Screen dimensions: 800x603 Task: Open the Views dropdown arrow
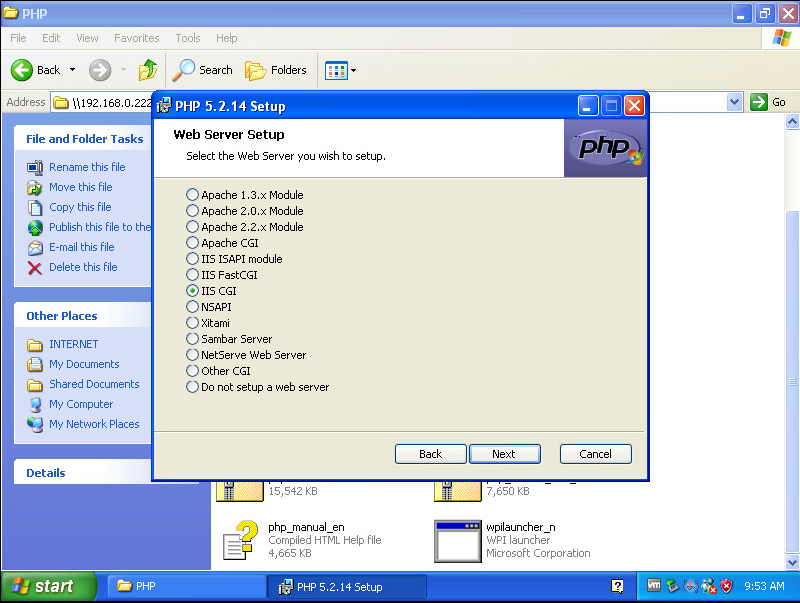(353, 71)
